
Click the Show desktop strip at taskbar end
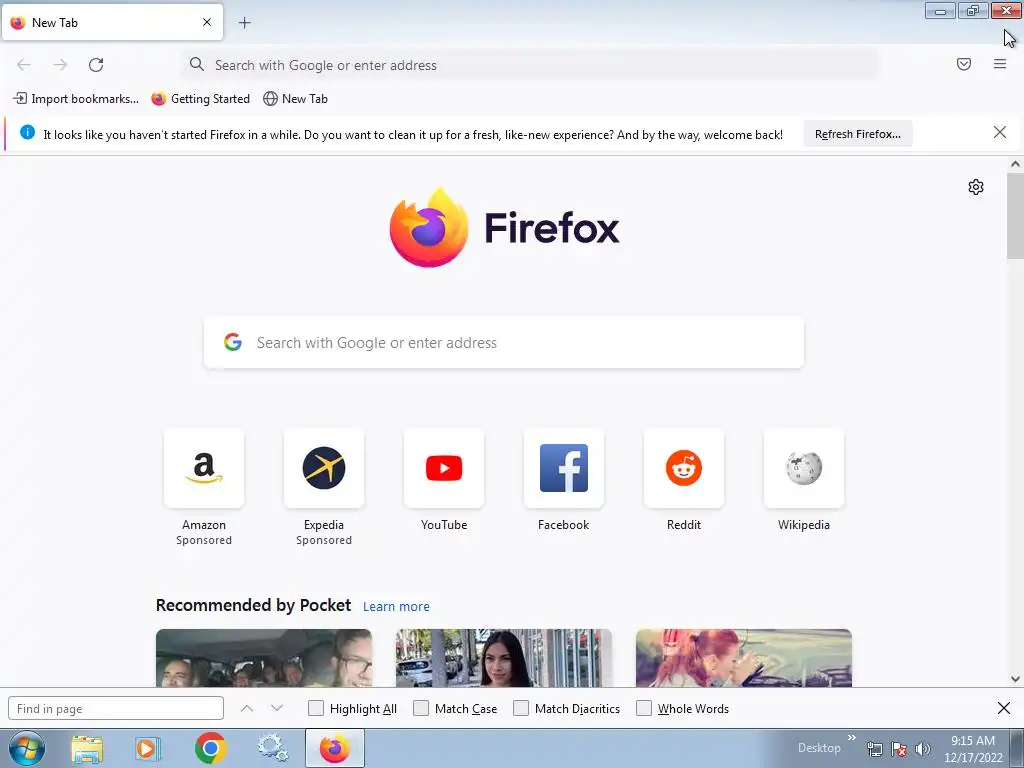coord(1017,748)
